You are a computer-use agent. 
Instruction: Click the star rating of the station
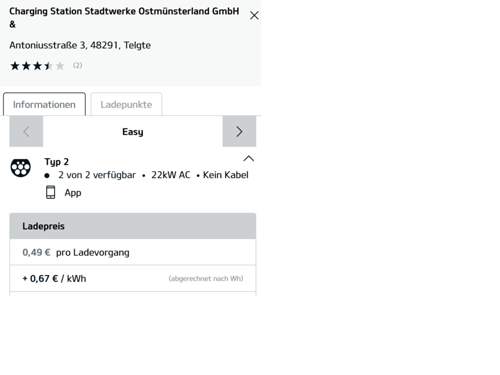(x=37, y=66)
